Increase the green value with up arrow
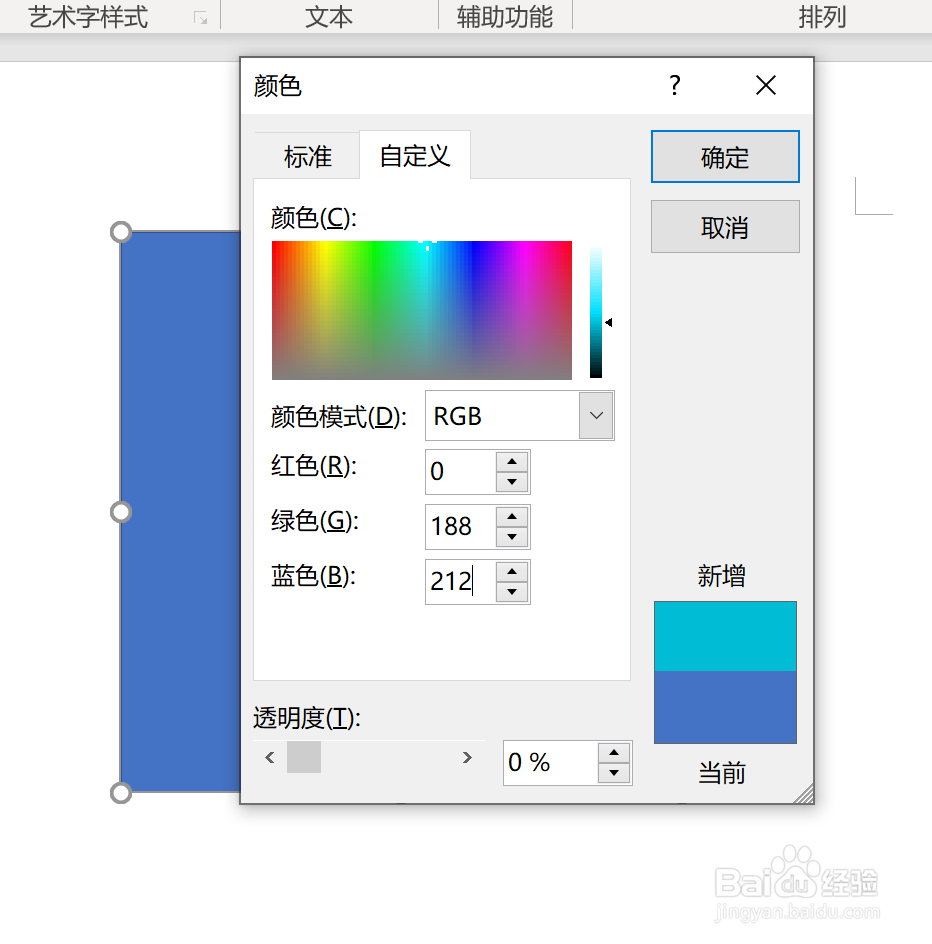The image size is (932, 944). (x=512, y=517)
